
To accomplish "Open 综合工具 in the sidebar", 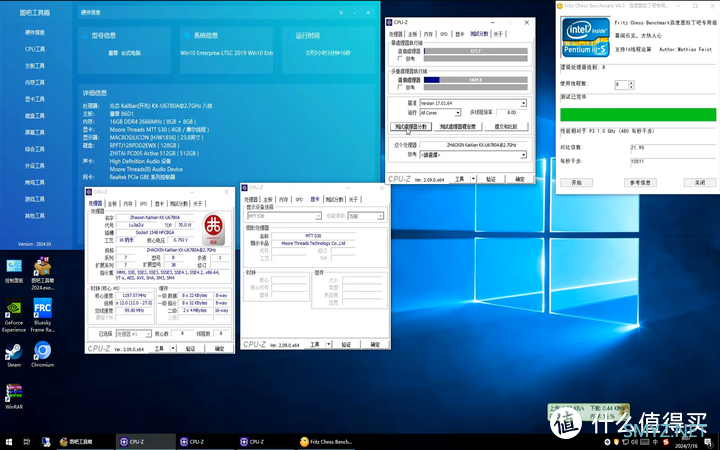I will [35, 149].
